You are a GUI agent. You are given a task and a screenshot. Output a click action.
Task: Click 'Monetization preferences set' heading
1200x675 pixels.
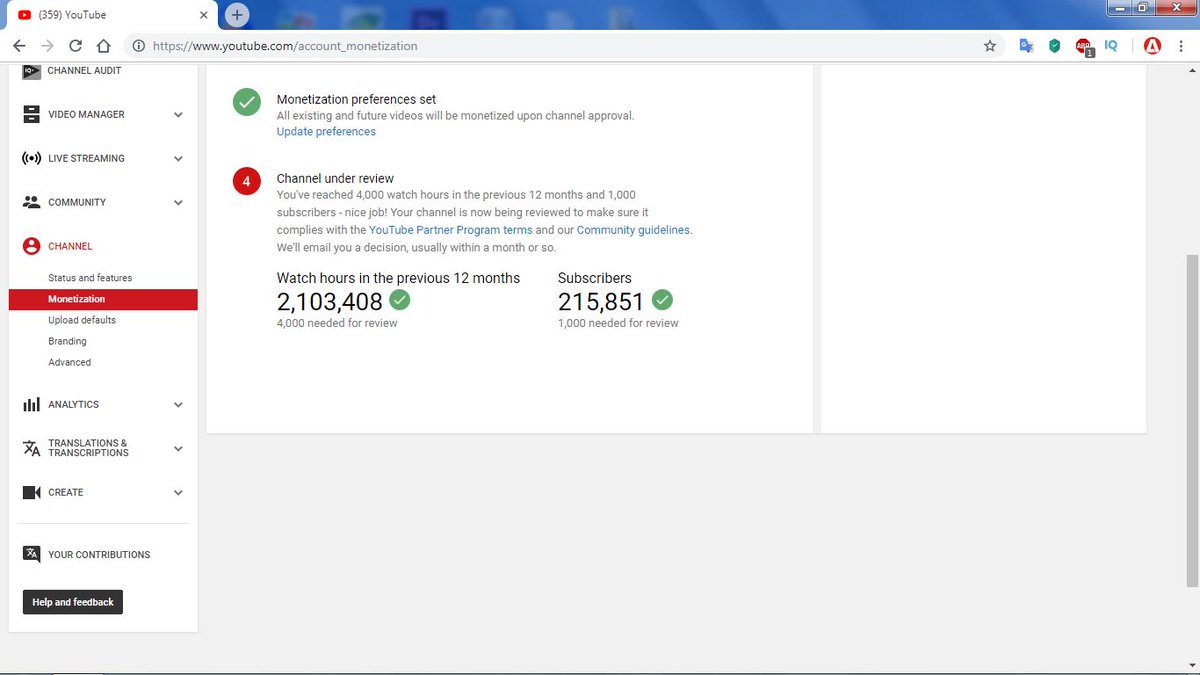[x=356, y=99]
